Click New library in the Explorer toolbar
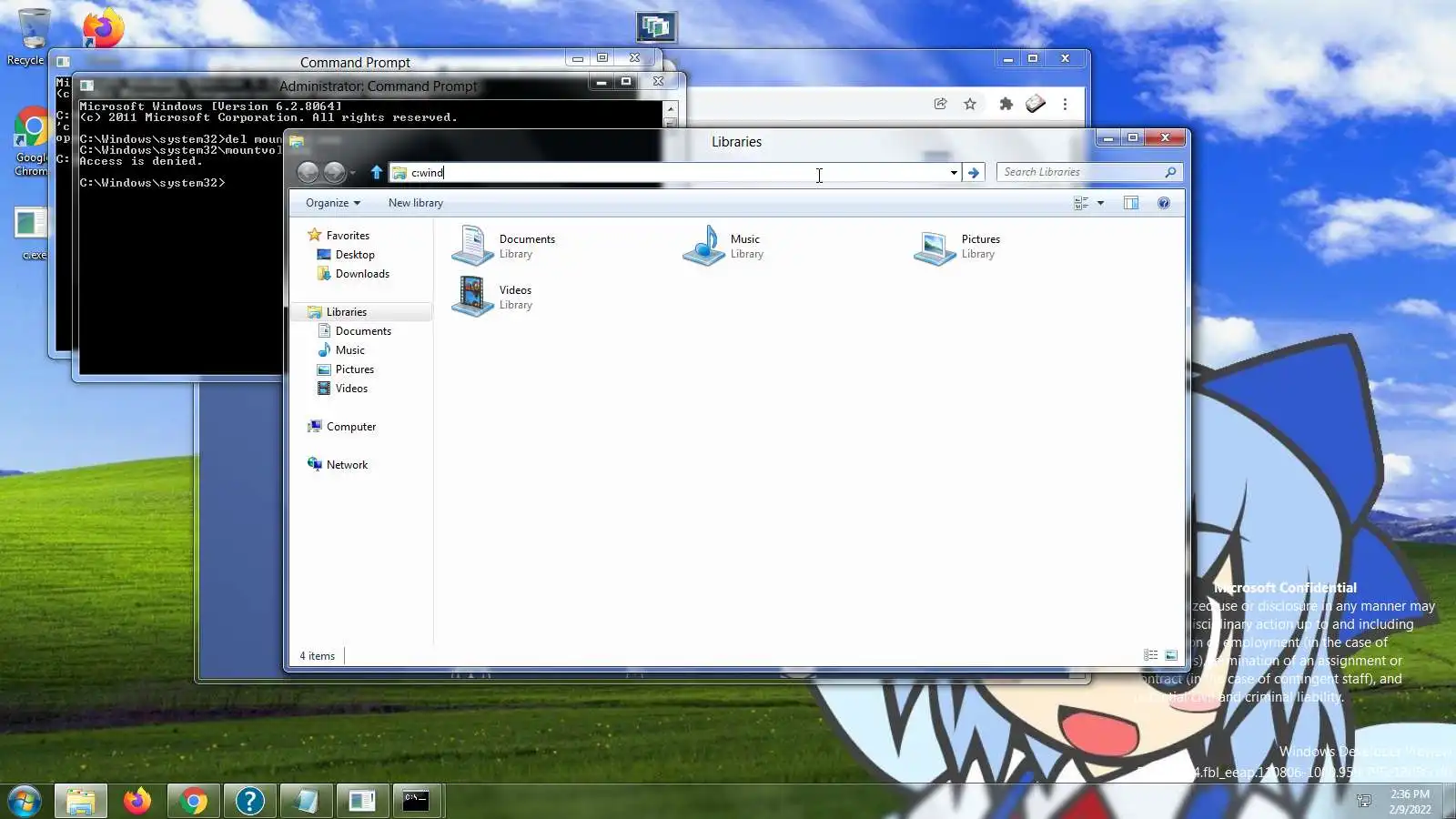The width and height of the screenshot is (1456, 819). [416, 203]
